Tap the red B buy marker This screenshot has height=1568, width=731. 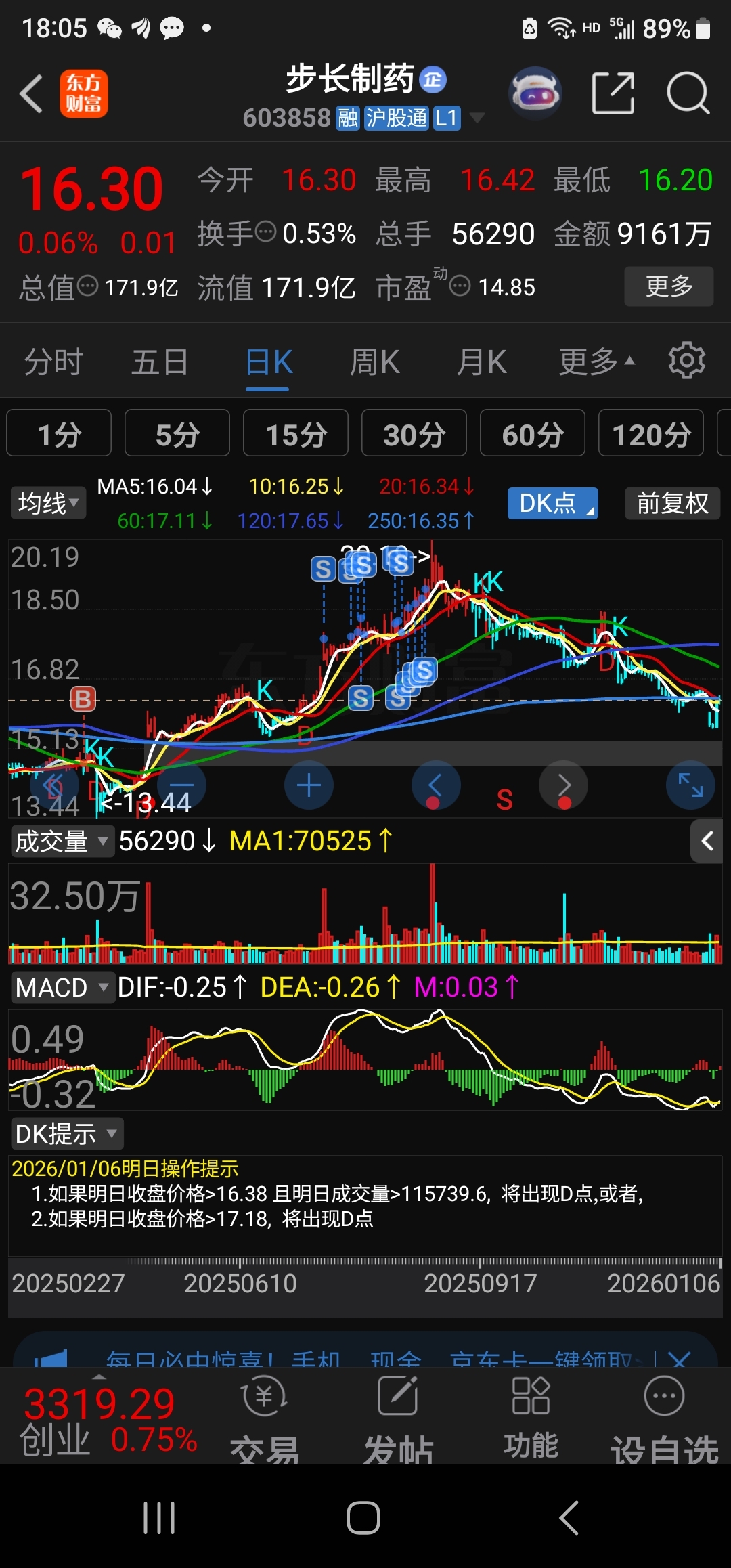pos(83,699)
